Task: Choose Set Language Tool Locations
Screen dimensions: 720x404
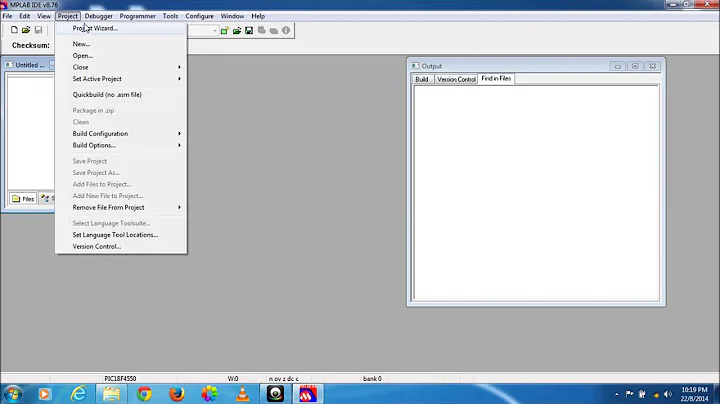Action: pyautogui.click(x=115, y=235)
